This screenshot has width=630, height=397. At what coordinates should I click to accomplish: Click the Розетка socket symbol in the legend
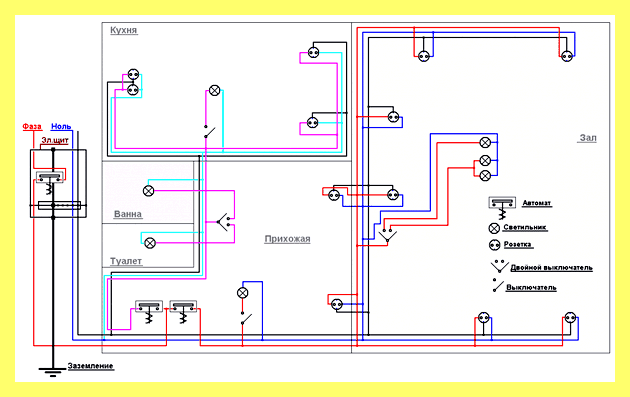click(494, 245)
